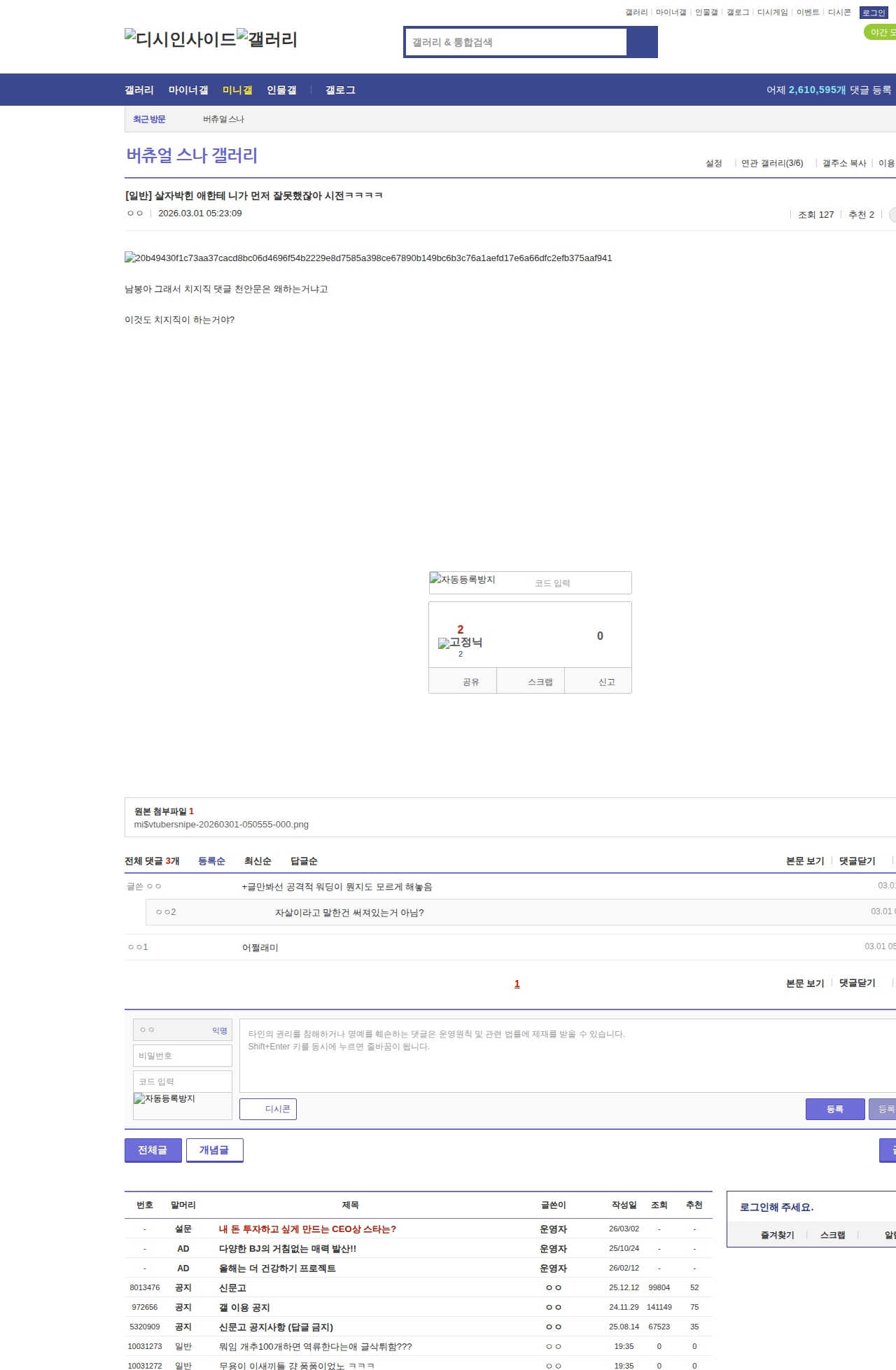Click 본문 보기 beside comment sort options

point(805,861)
